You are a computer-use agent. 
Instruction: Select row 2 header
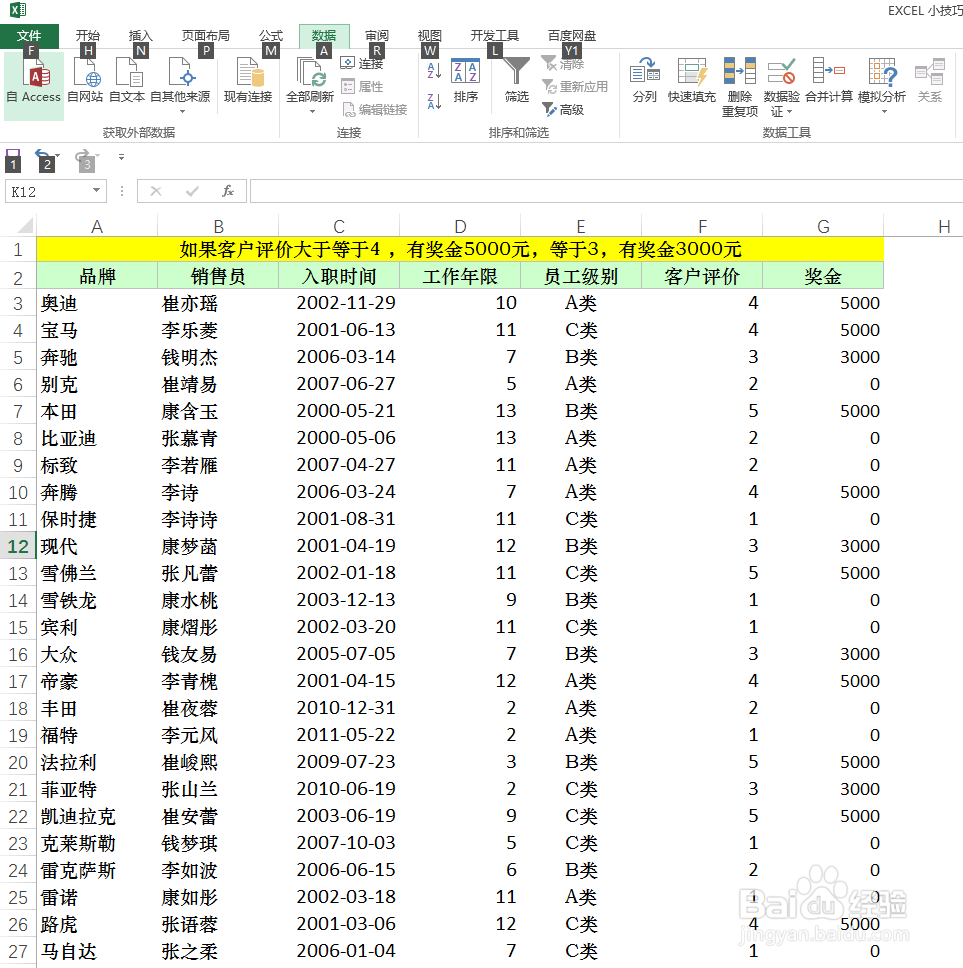(18, 277)
